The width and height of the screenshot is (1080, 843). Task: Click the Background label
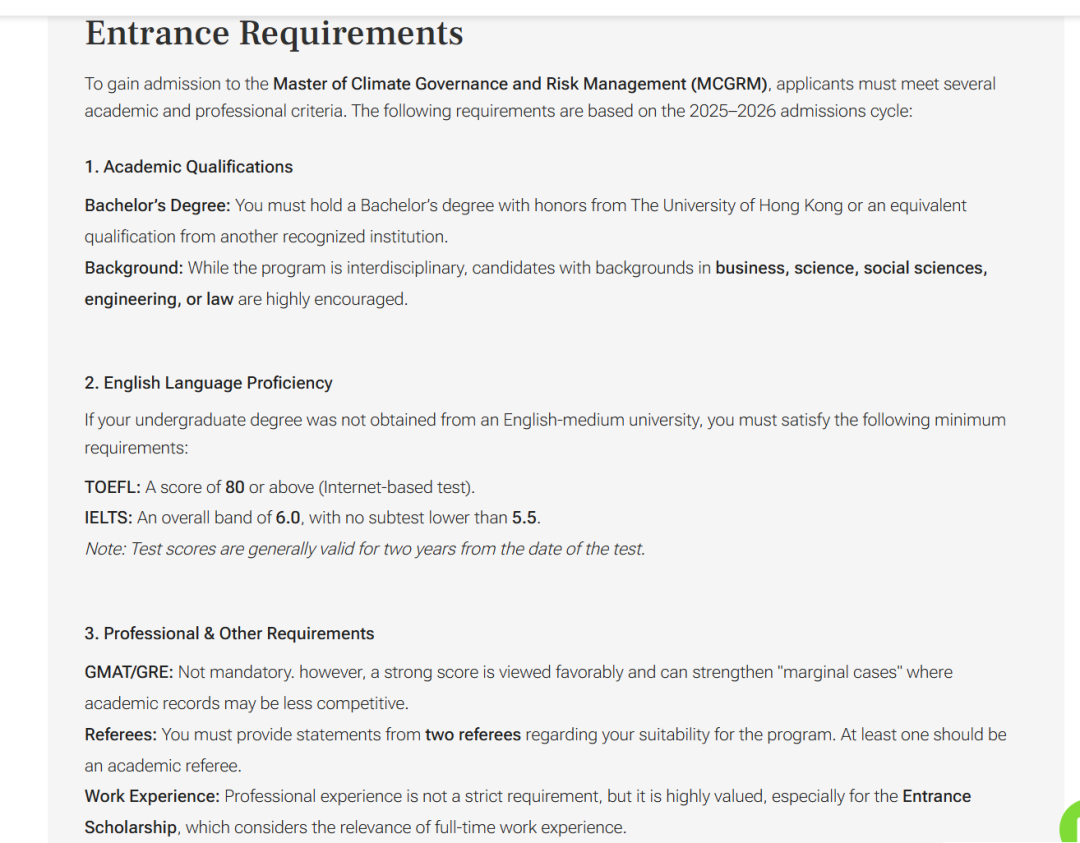(134, 268)
